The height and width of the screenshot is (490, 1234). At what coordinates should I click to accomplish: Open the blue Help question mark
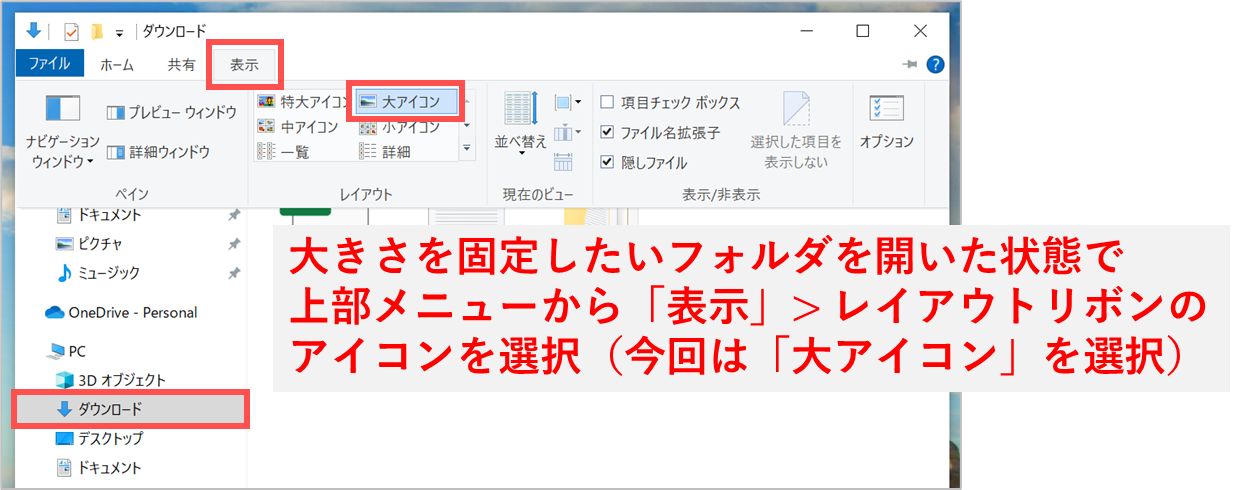click(x=935, y=64)
